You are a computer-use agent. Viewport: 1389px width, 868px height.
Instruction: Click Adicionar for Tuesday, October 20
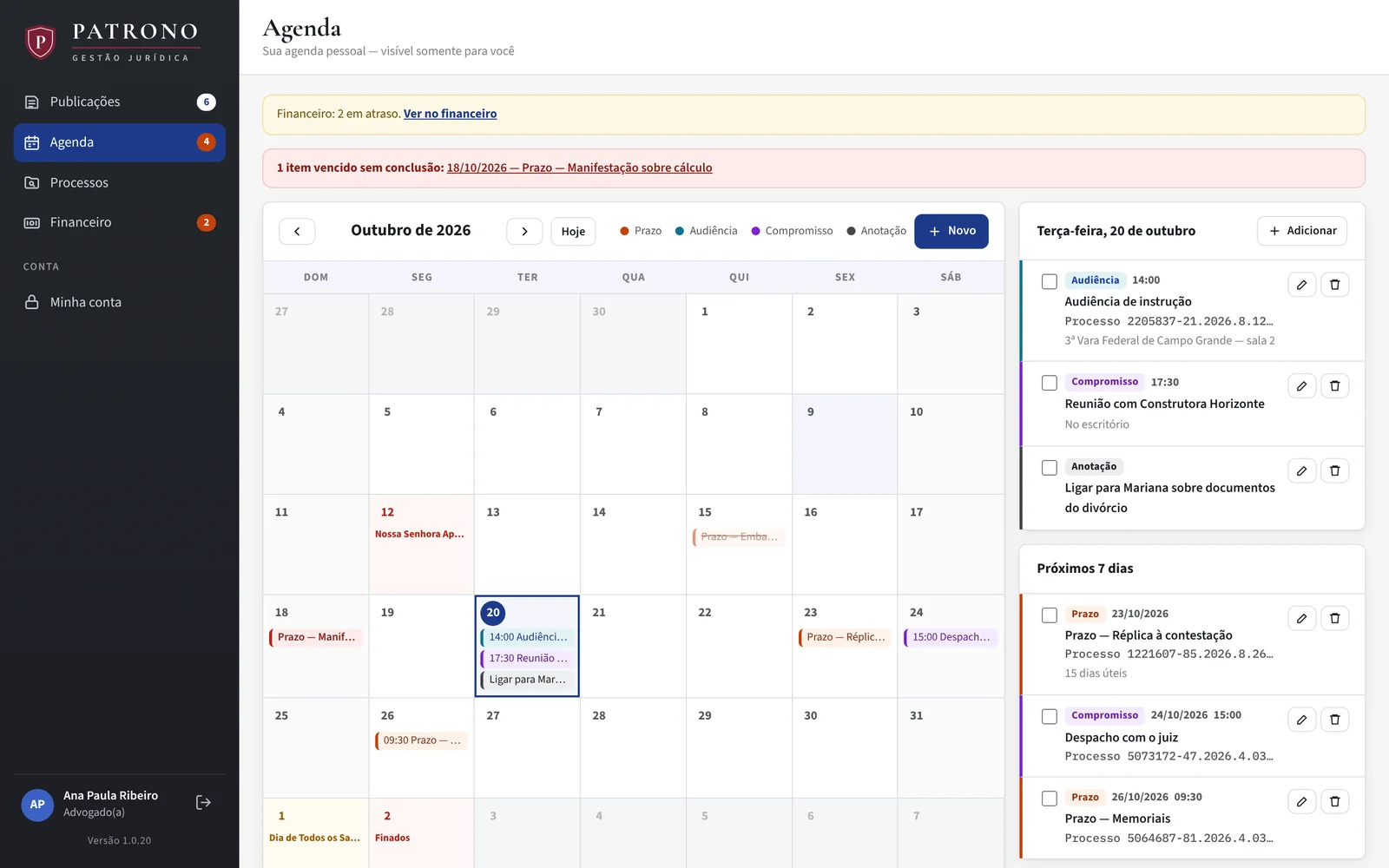click(x=1302, y=231)
